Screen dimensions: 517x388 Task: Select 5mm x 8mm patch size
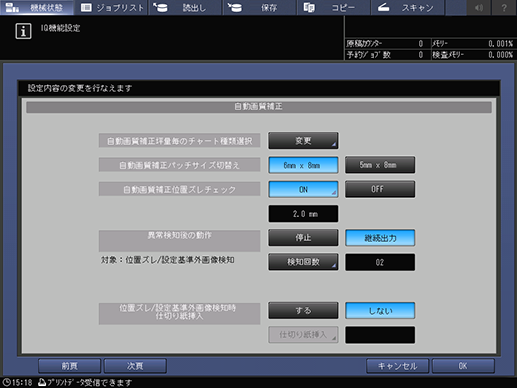[x=380, y=165]
